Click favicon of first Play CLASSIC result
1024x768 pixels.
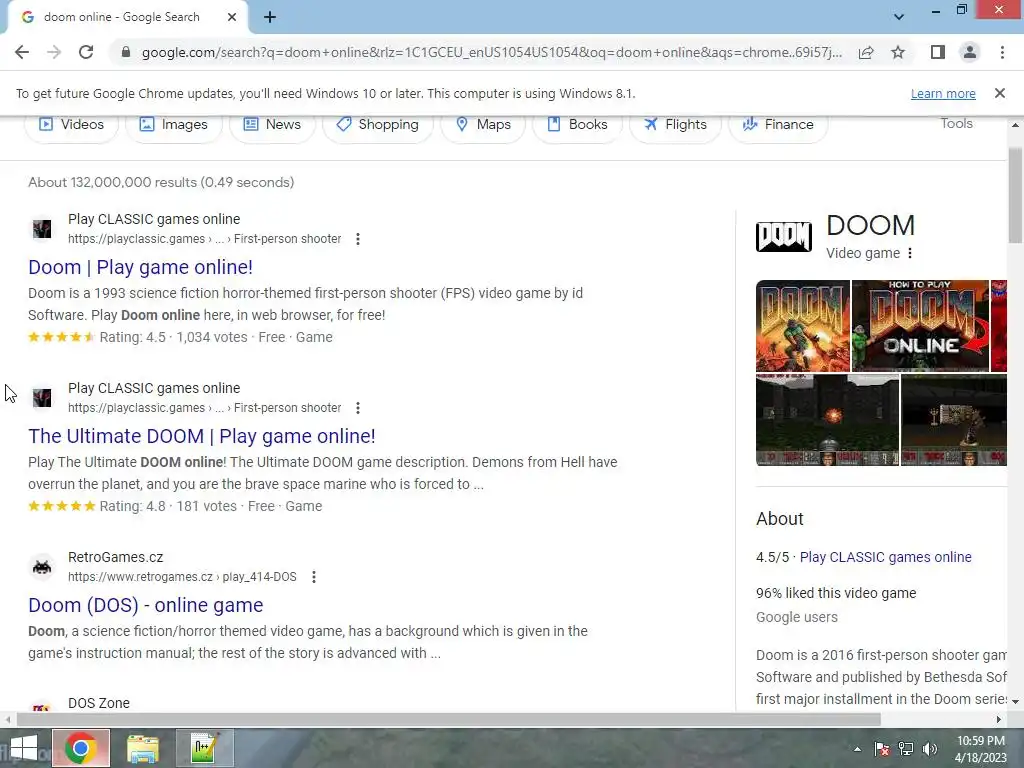tap(42, 229)
